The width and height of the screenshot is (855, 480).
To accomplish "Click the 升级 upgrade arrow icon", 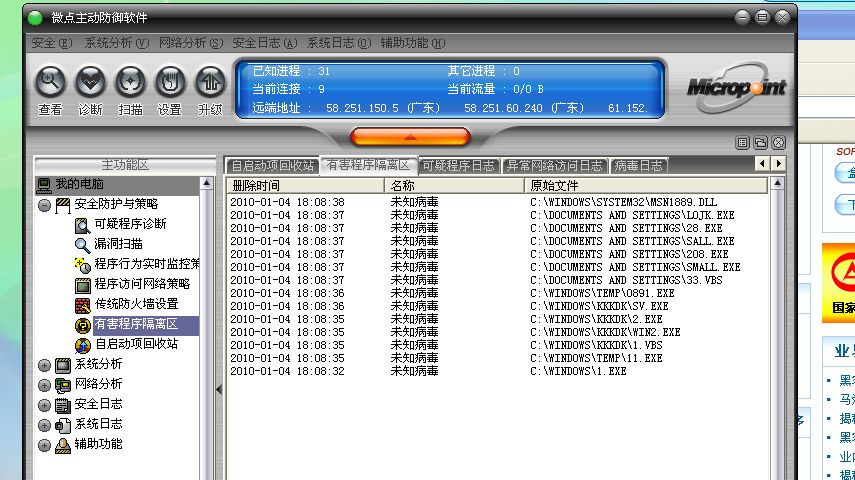I will (x=210, y=82).
